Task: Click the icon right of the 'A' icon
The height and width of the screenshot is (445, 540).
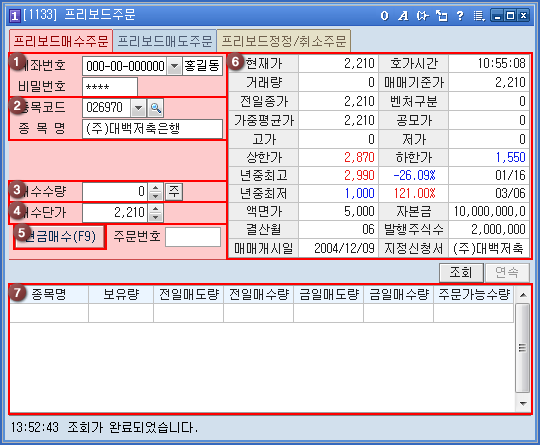Action: click(422, 15)
